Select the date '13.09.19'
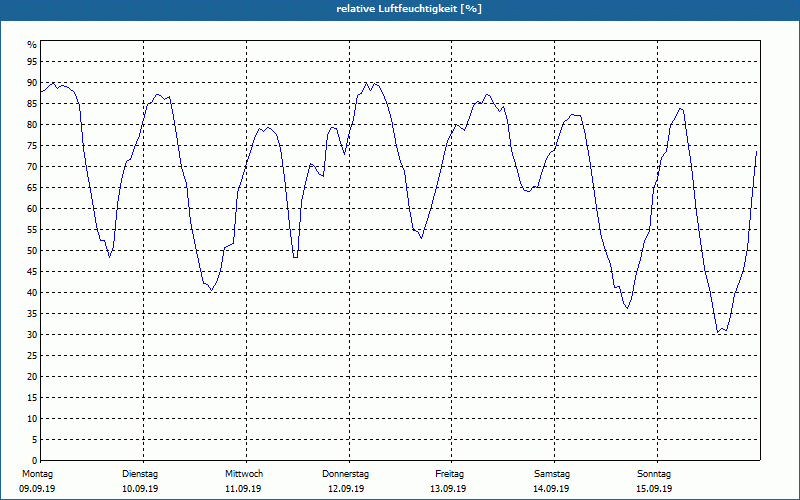 [448, 489]
